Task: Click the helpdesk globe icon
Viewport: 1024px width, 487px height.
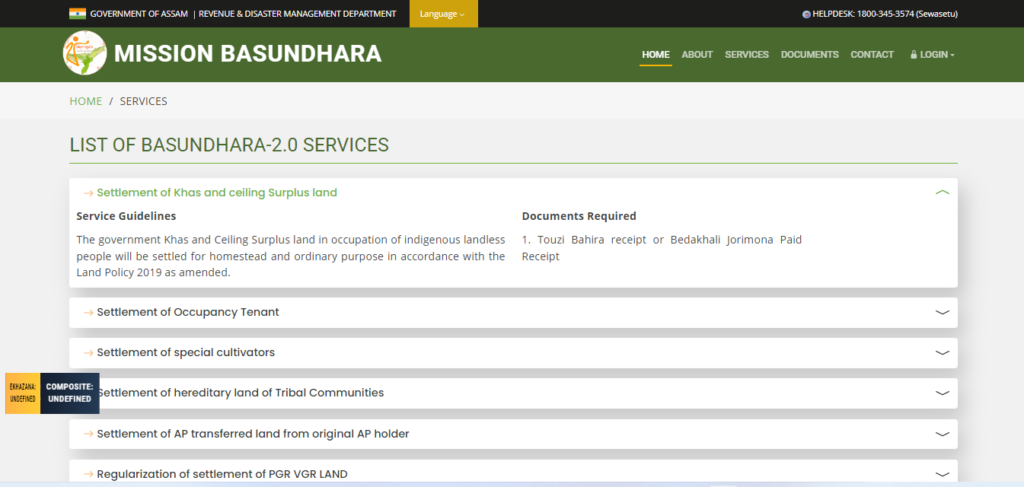Action: coord(807,14)
